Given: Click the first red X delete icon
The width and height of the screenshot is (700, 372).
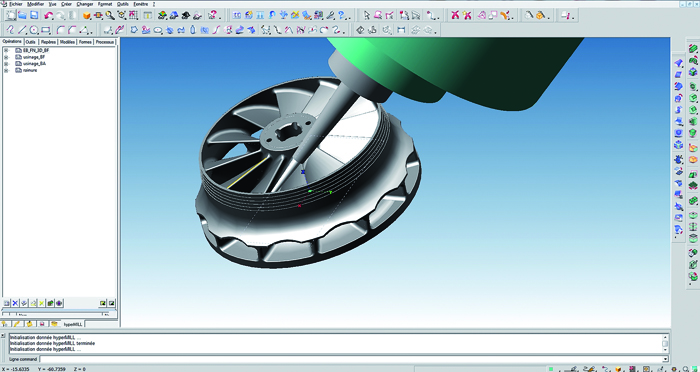Looking at the screenshot, I should (x=455, y=16).
